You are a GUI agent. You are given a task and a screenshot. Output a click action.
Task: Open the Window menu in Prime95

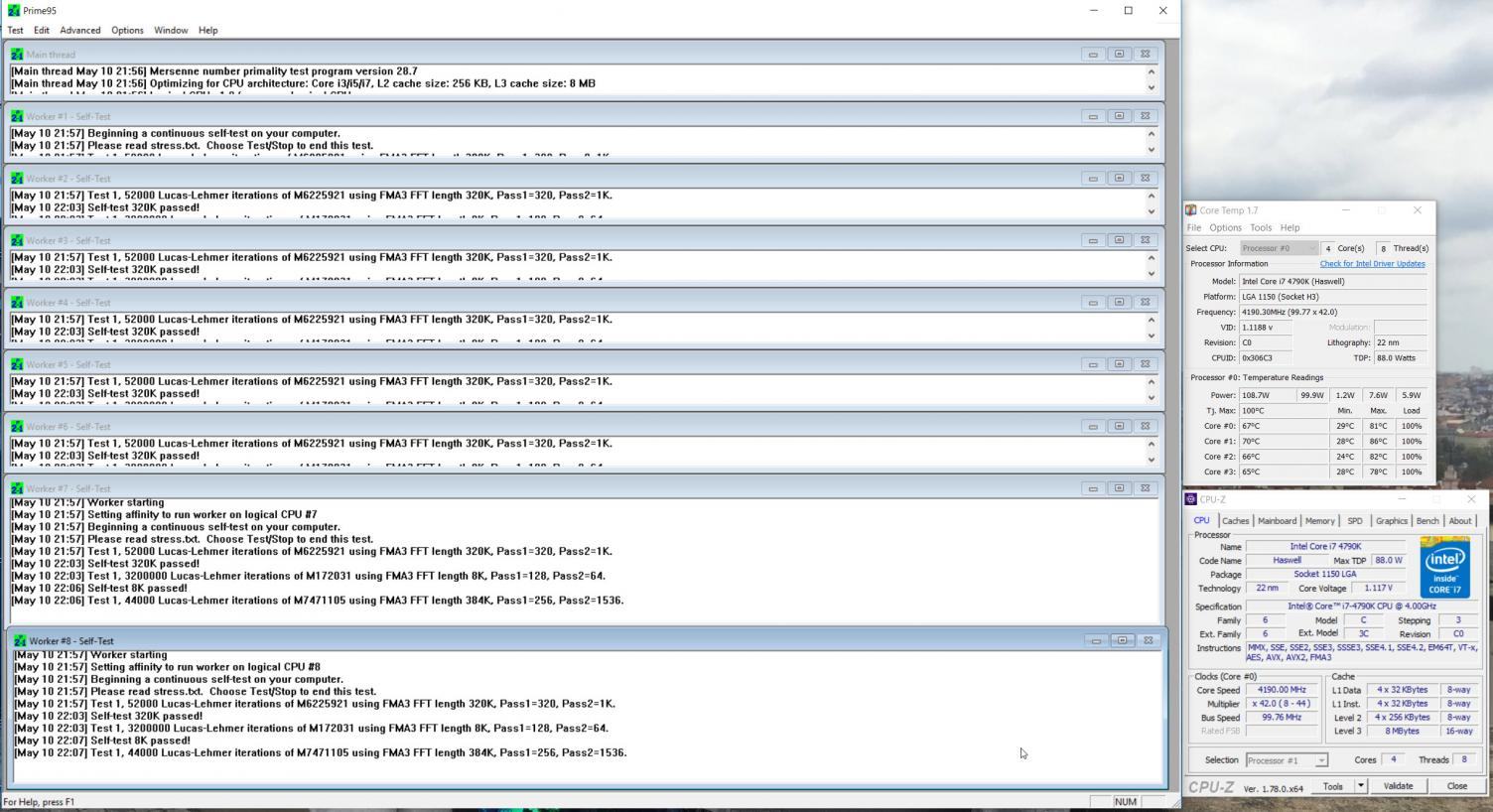coord(171,30)
